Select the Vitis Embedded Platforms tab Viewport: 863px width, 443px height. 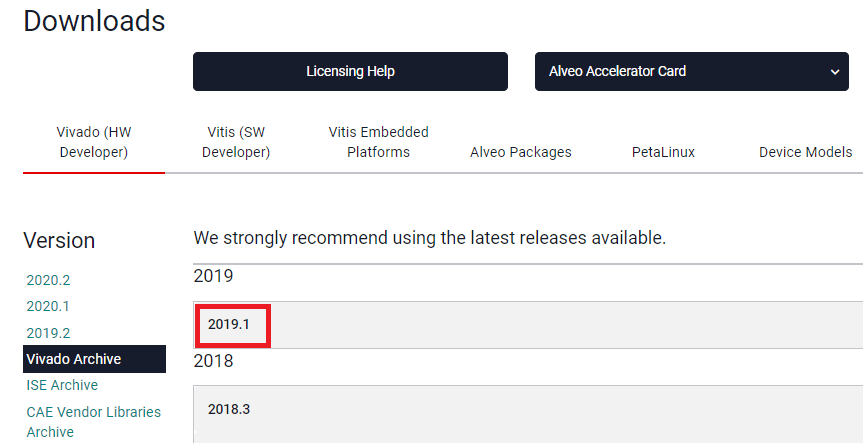(378, 142)
